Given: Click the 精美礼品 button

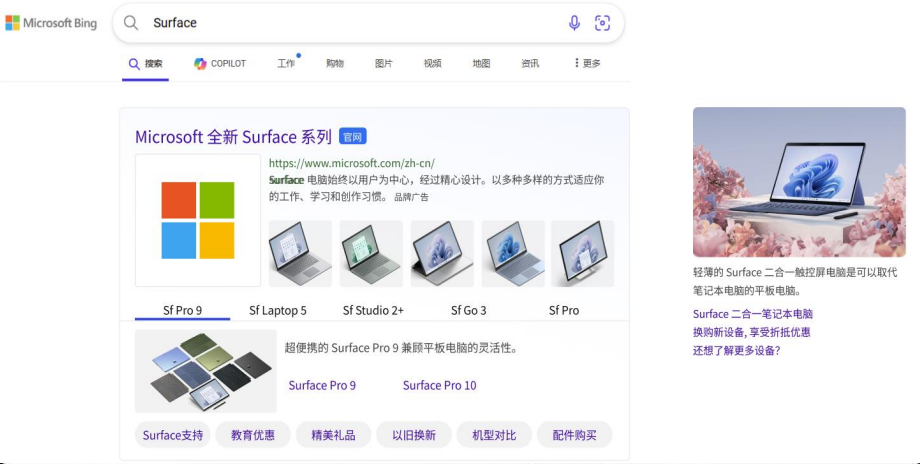Looking at the screenshot, I should (333, 435).
